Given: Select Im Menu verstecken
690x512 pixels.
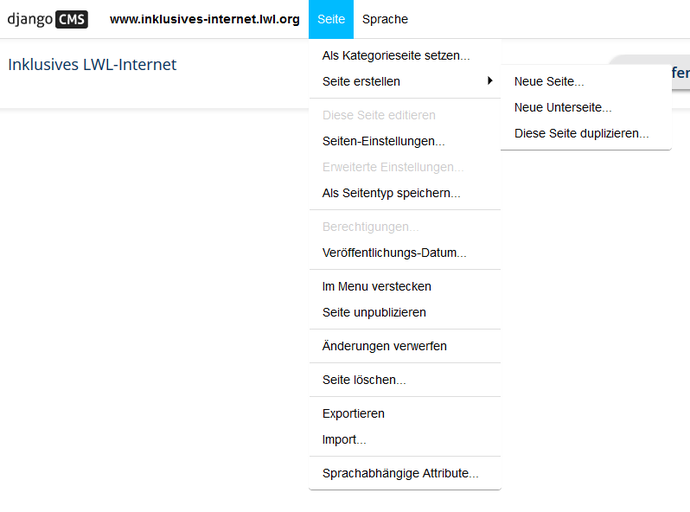Looking at the screenshot, I should (405, 286).
